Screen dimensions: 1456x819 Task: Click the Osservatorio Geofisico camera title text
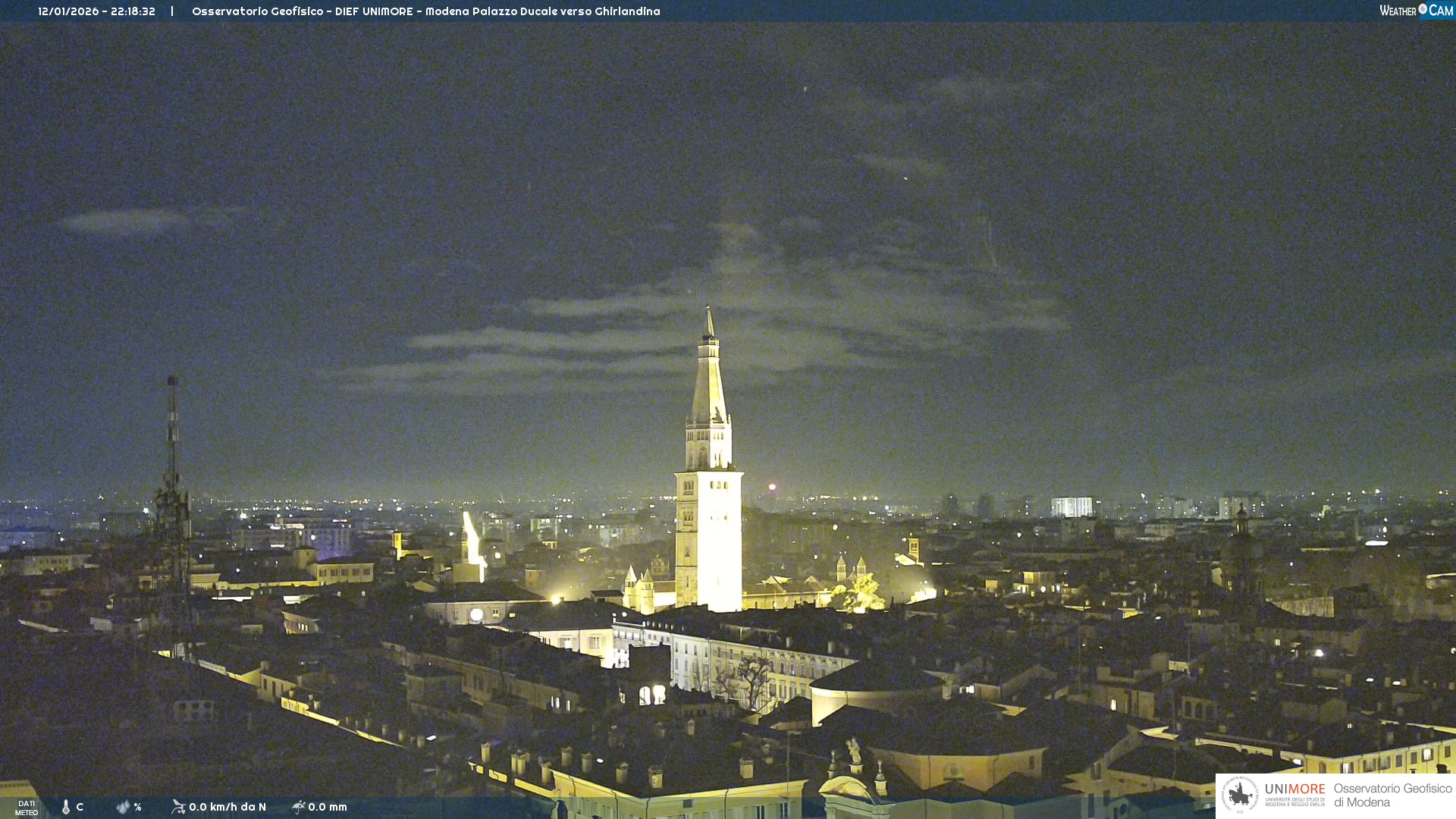[x=425, y=11]
